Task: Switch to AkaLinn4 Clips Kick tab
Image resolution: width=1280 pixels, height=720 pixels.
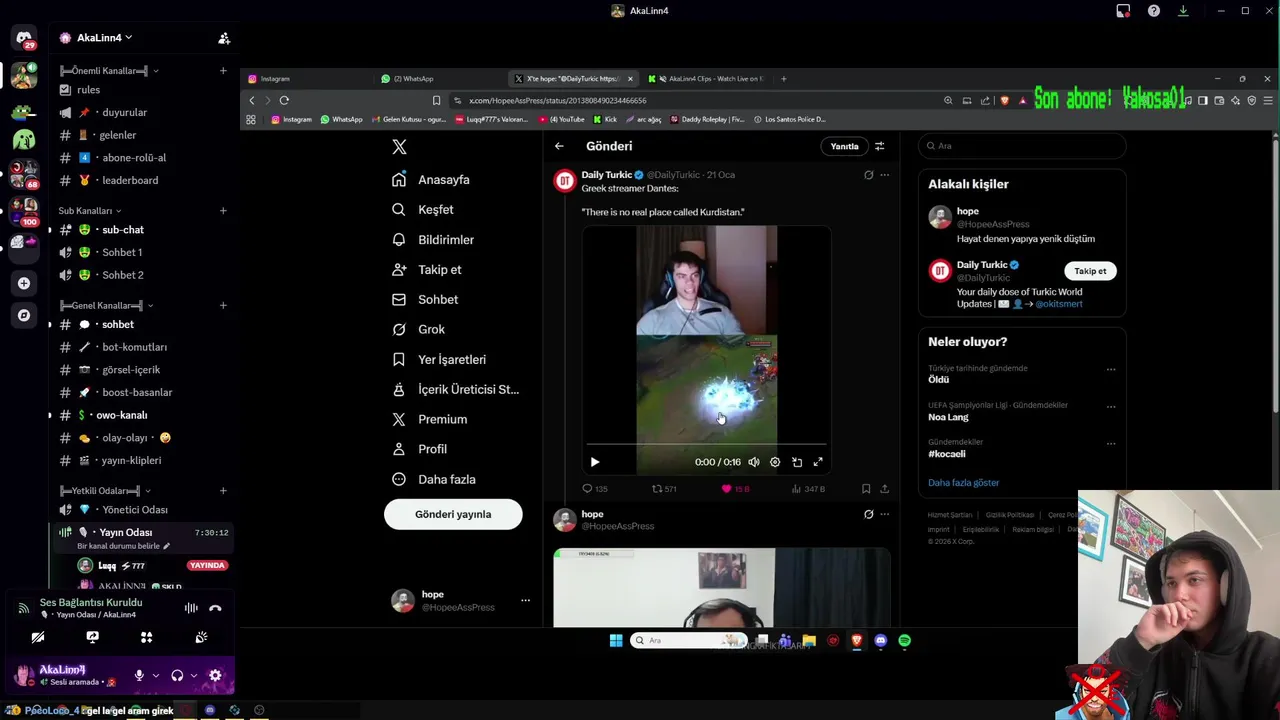Action: coord(705,79)
